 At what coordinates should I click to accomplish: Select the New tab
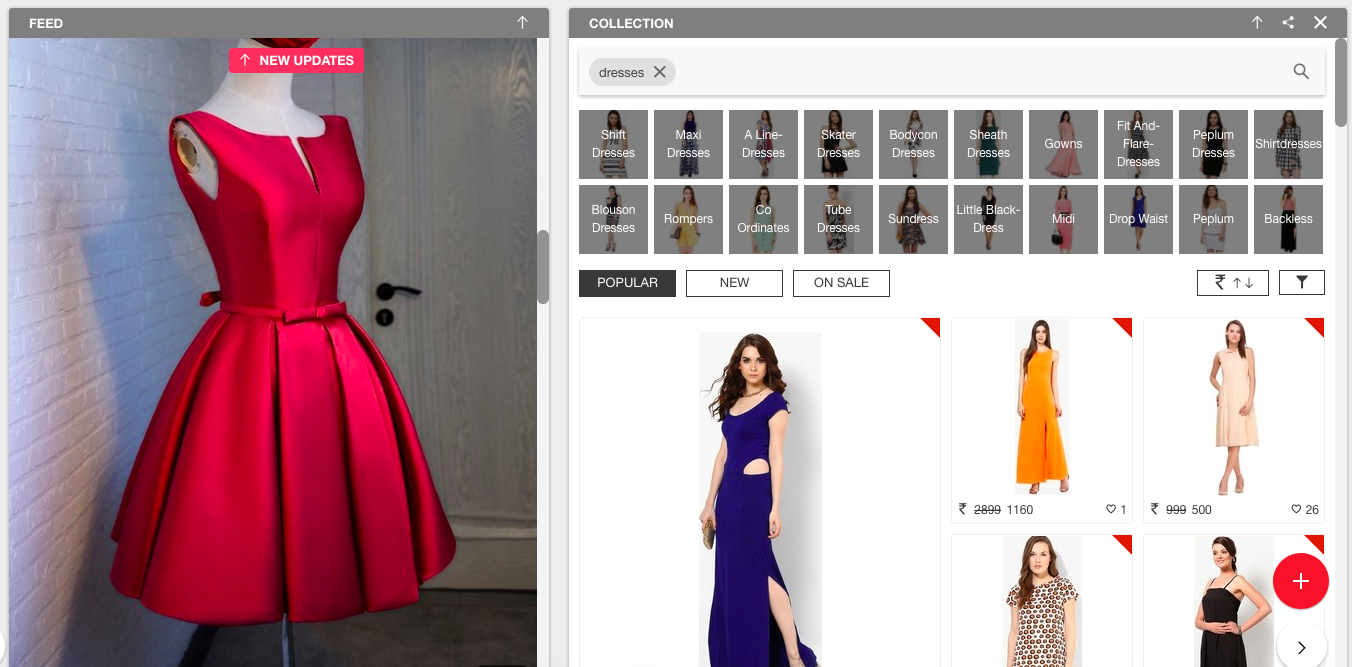(x=734, y=283)
